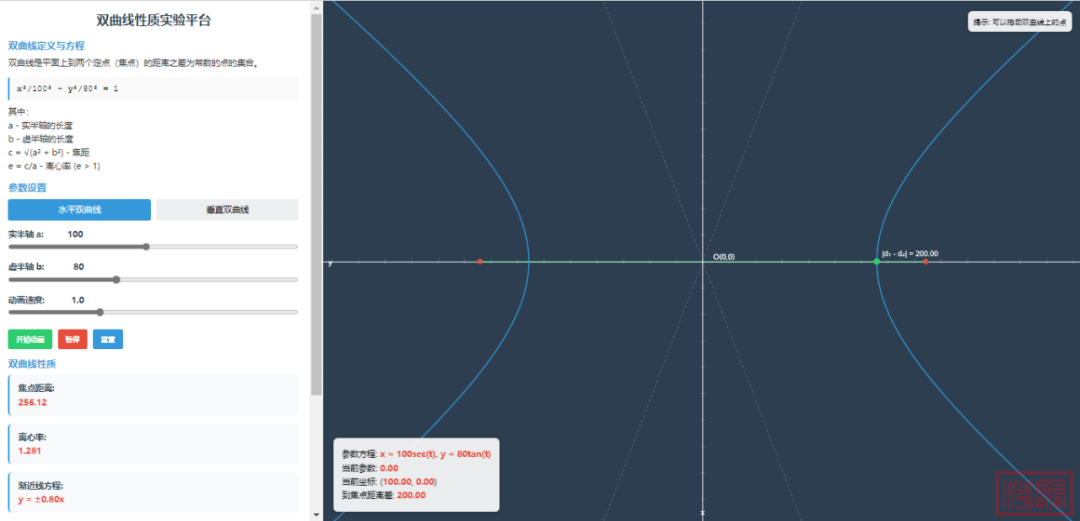1080x521 pixels.
Task: Click the parametric equation info panel
Action: (x=415, y=474)
